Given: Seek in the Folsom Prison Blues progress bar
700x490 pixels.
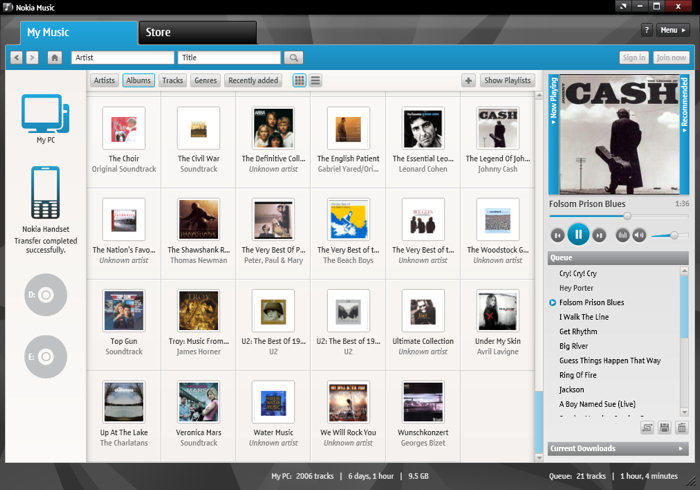Looking at the screenshot, I should coord(619,216).
